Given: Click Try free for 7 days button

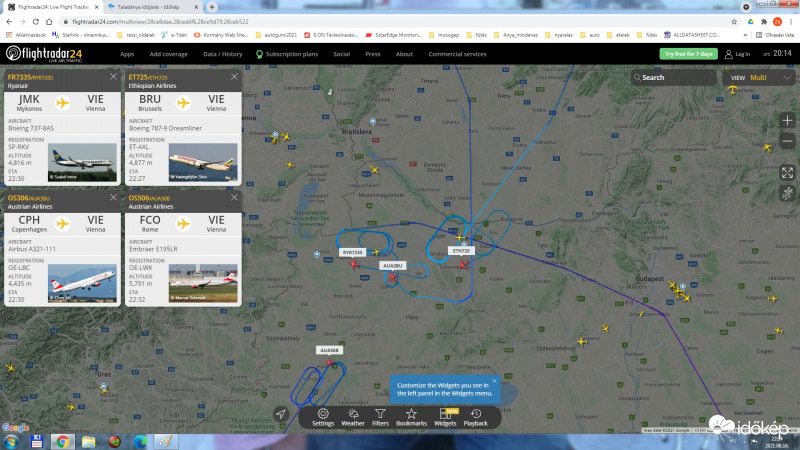Looking at the screenshot, I should [x=688, y=54].
